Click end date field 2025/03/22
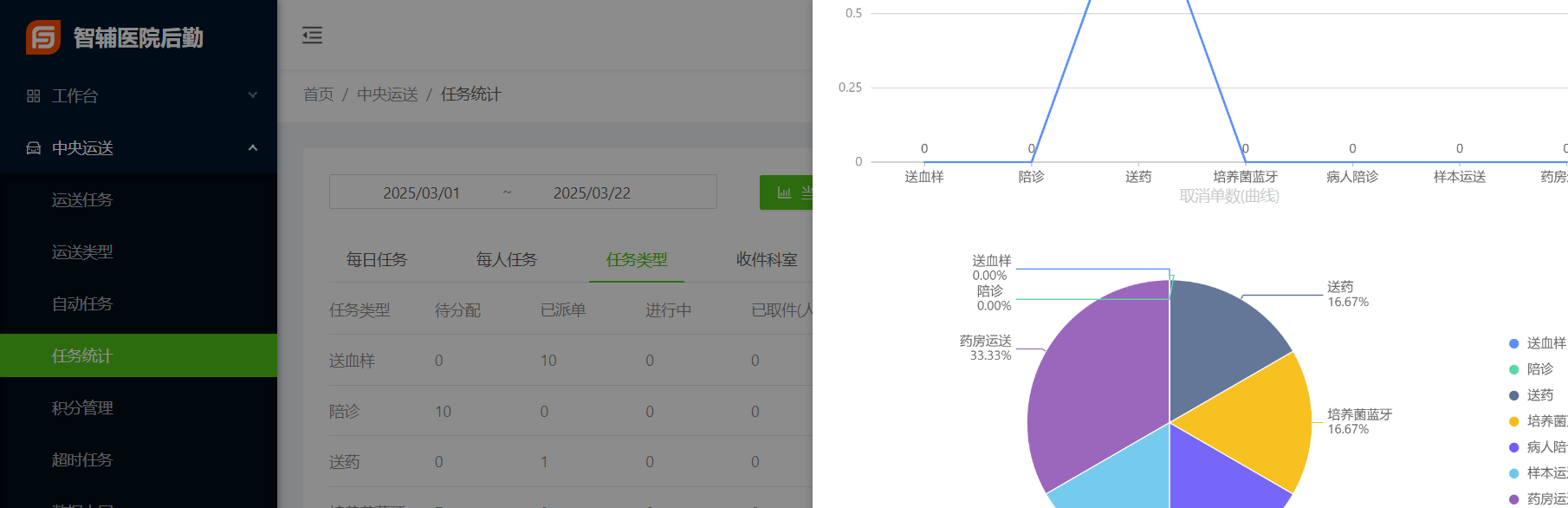The width and height of the screenshot is (1568, 508). click(x=592, y=192)
